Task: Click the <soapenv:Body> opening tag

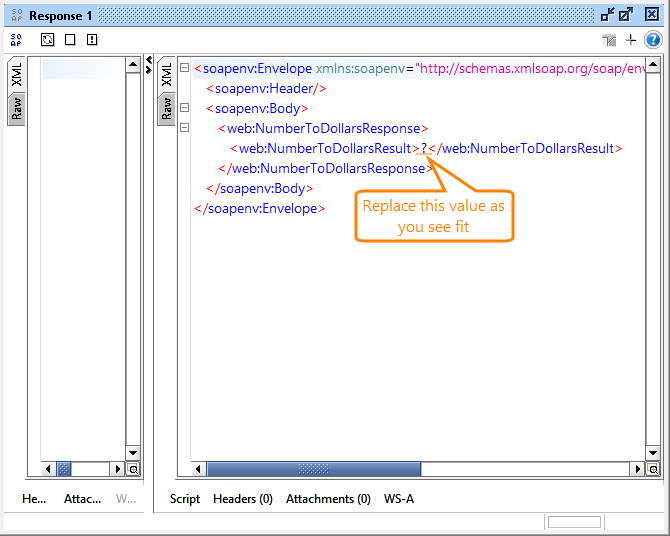Action: tap(257, 109)
